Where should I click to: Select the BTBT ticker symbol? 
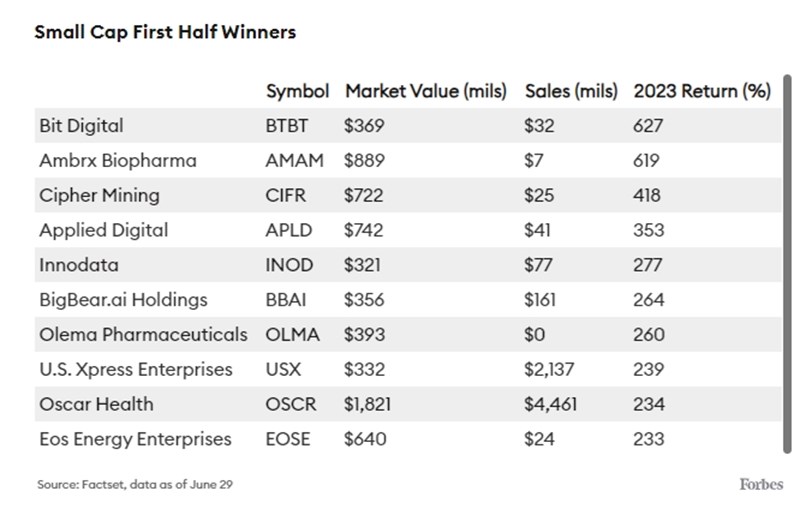click(x=289, y=126)
